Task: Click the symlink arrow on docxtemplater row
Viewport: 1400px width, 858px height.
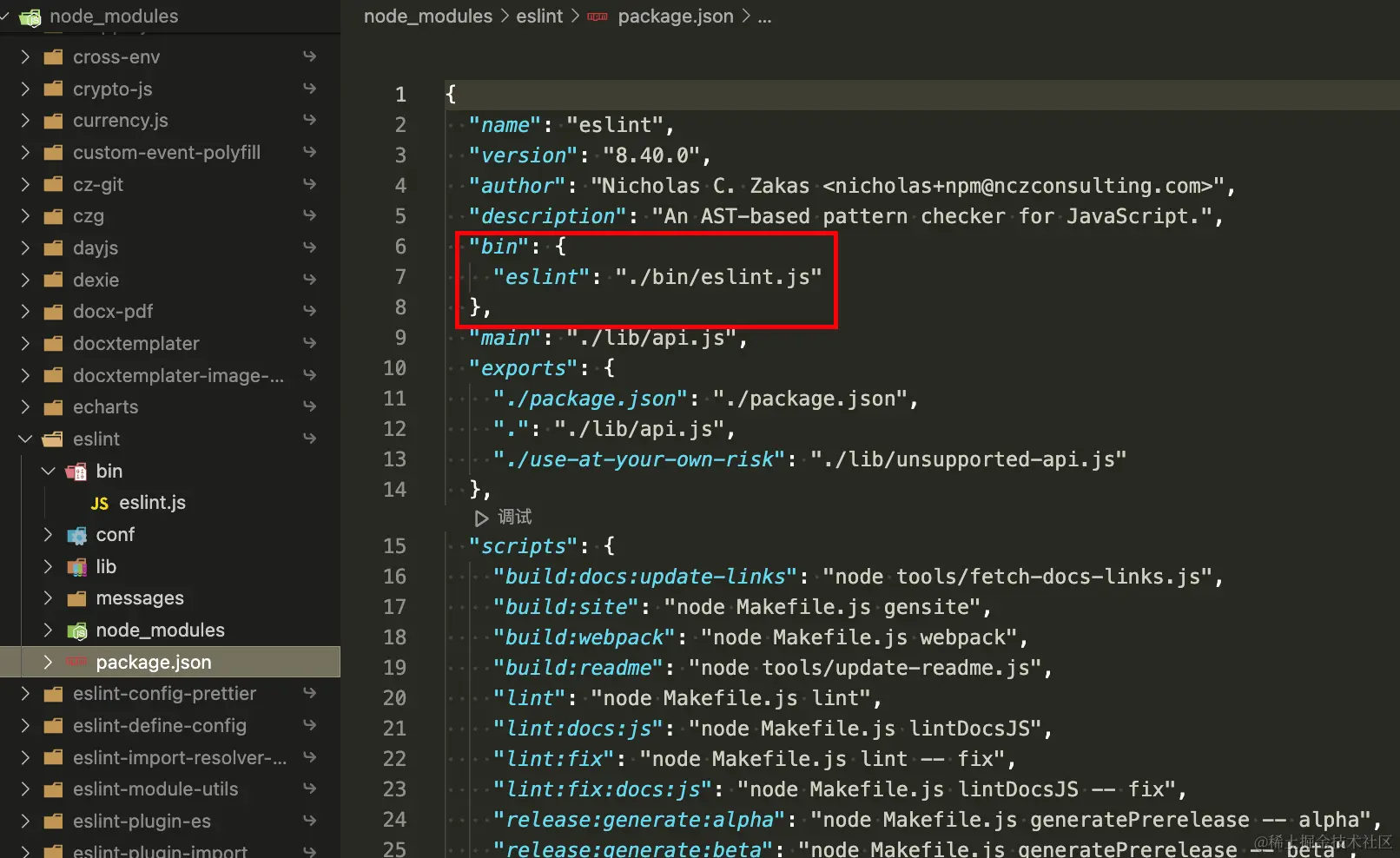Action: pyautogui.click(x=309, y=343)
